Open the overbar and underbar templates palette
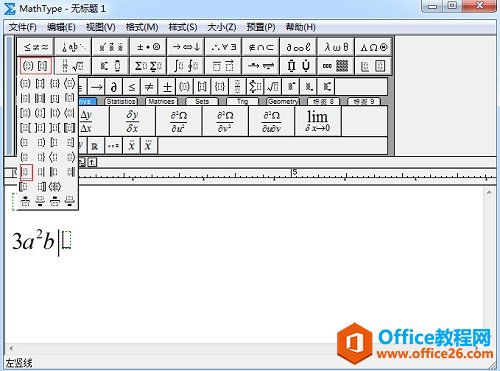This screenshot has height=371, width=500. pos(223,66)
